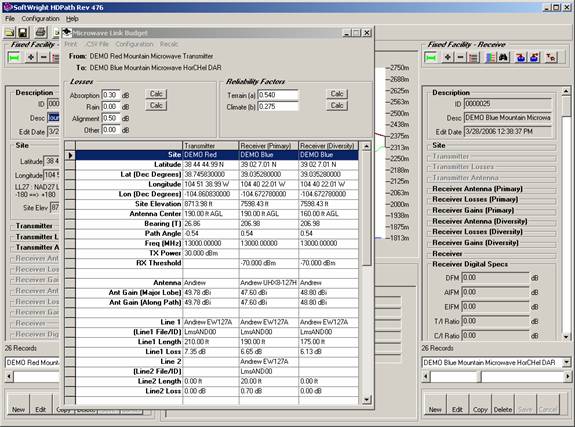Viewport: 575px width, 427px height.
Task: Click the SoftWright HDPath title bar icon
Action: [8, 7]
